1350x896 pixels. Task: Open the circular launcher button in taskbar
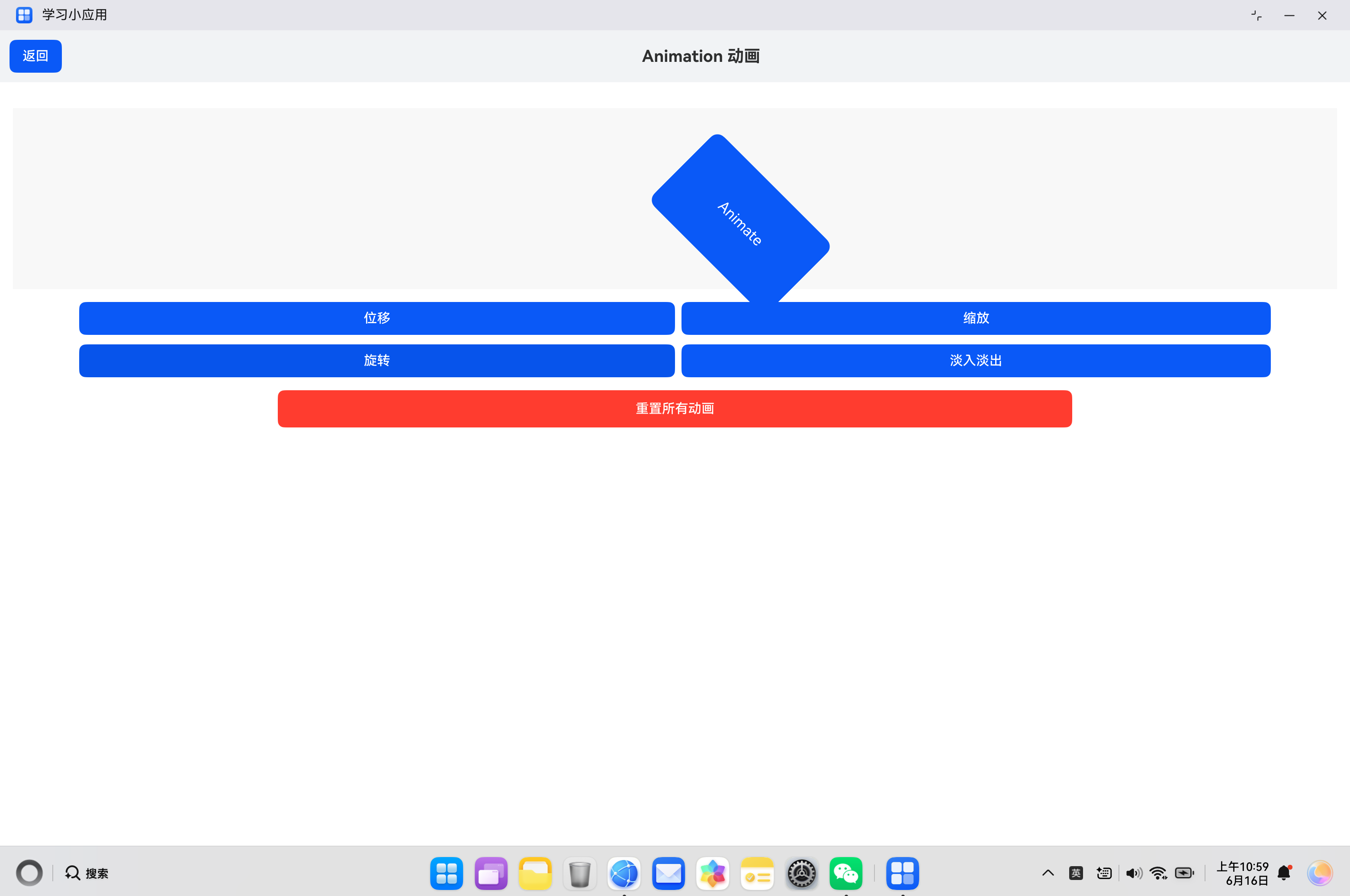pyautogui.click(x=29, y=873)
